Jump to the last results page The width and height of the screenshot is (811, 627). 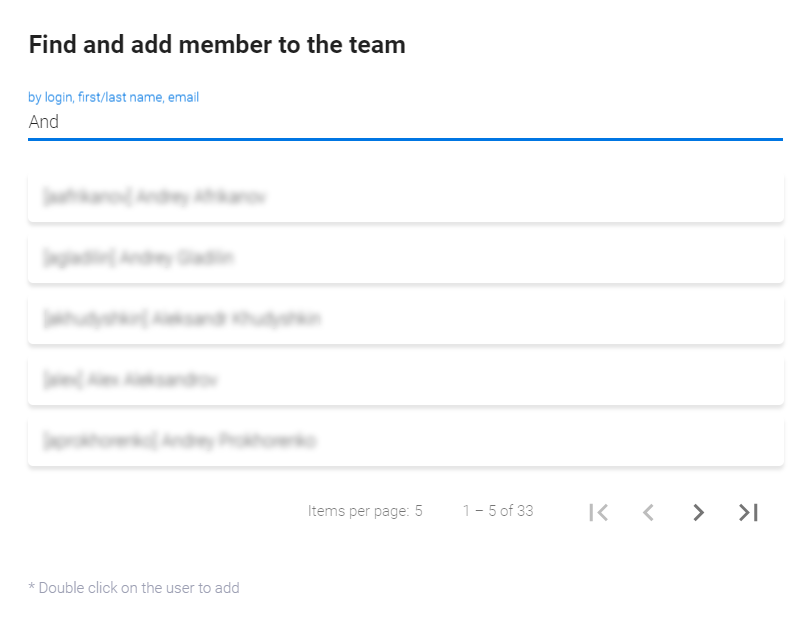[748, 512]
